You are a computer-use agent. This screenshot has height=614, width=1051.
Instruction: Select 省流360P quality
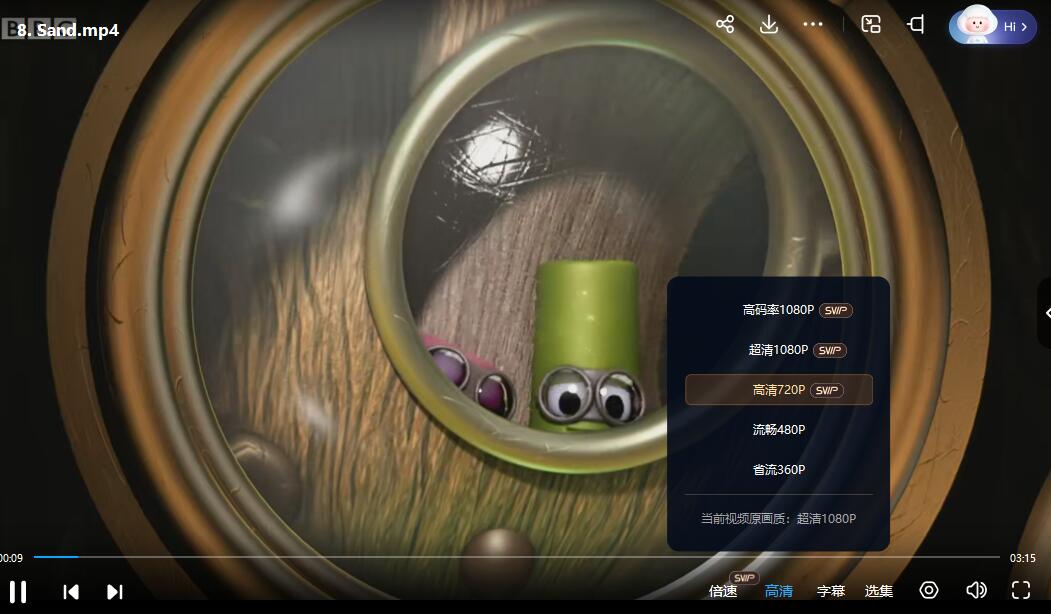point(779,470)
